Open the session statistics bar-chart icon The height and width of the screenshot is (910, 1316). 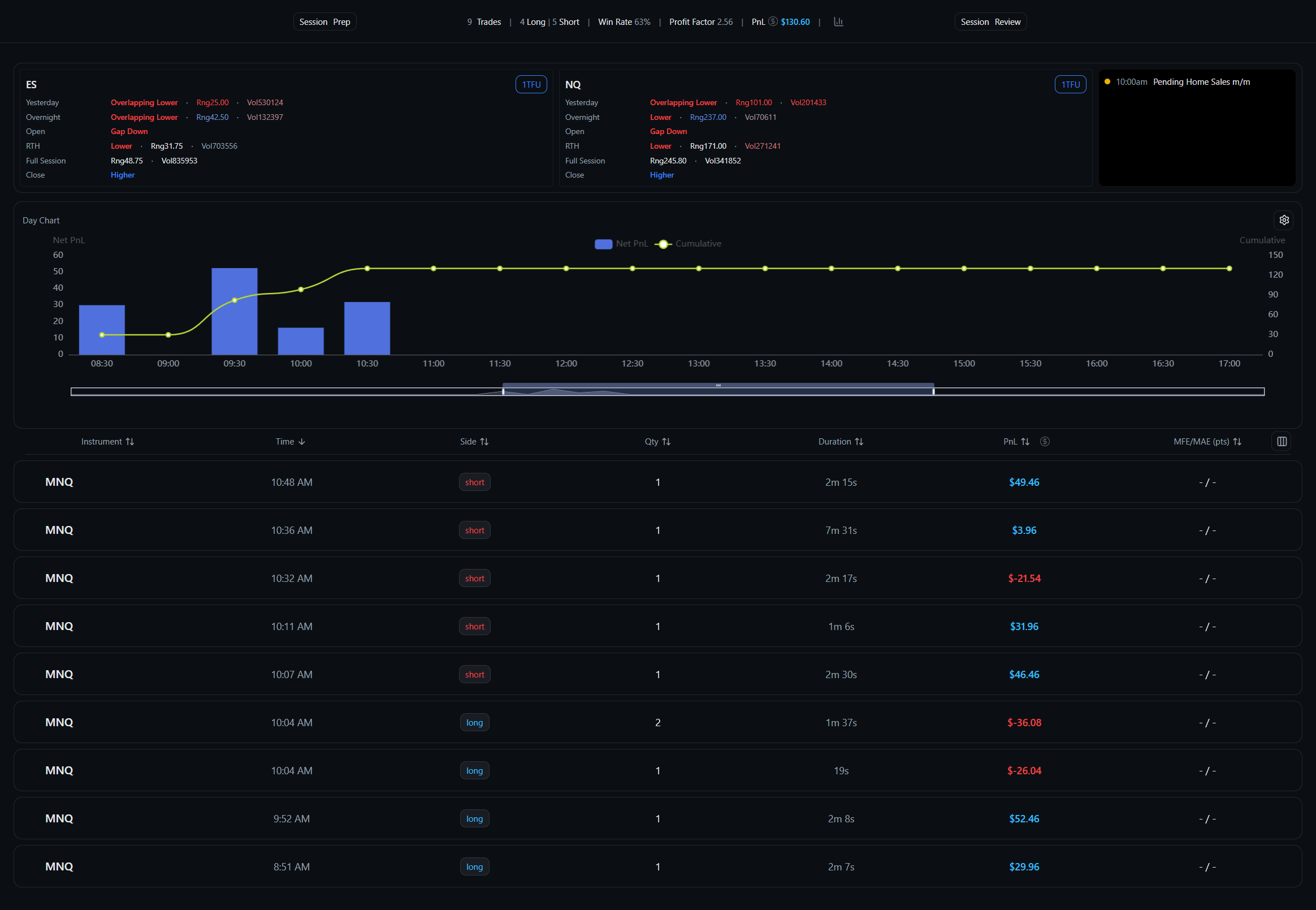pyautogui.click(x=838, y=21)
